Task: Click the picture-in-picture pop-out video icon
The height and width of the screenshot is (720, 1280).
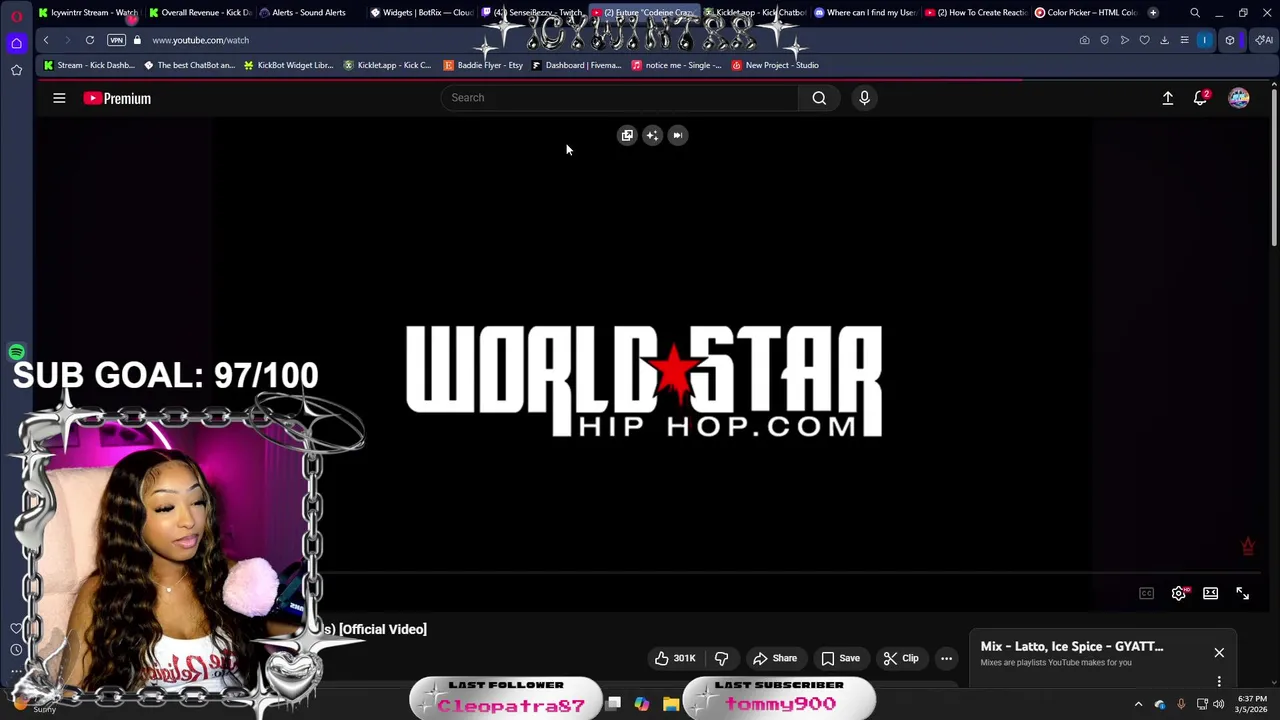Action: pos(627,135)
